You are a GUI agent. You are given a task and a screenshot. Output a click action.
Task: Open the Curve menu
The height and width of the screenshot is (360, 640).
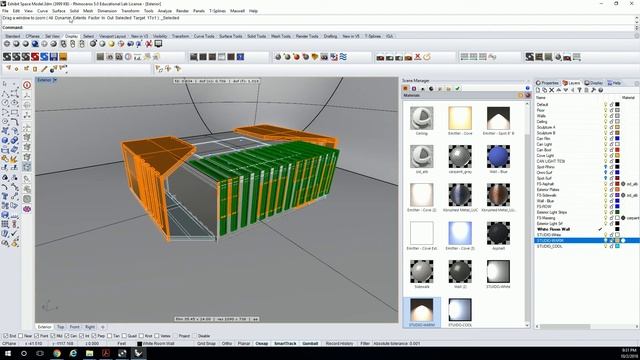[42, 11]
